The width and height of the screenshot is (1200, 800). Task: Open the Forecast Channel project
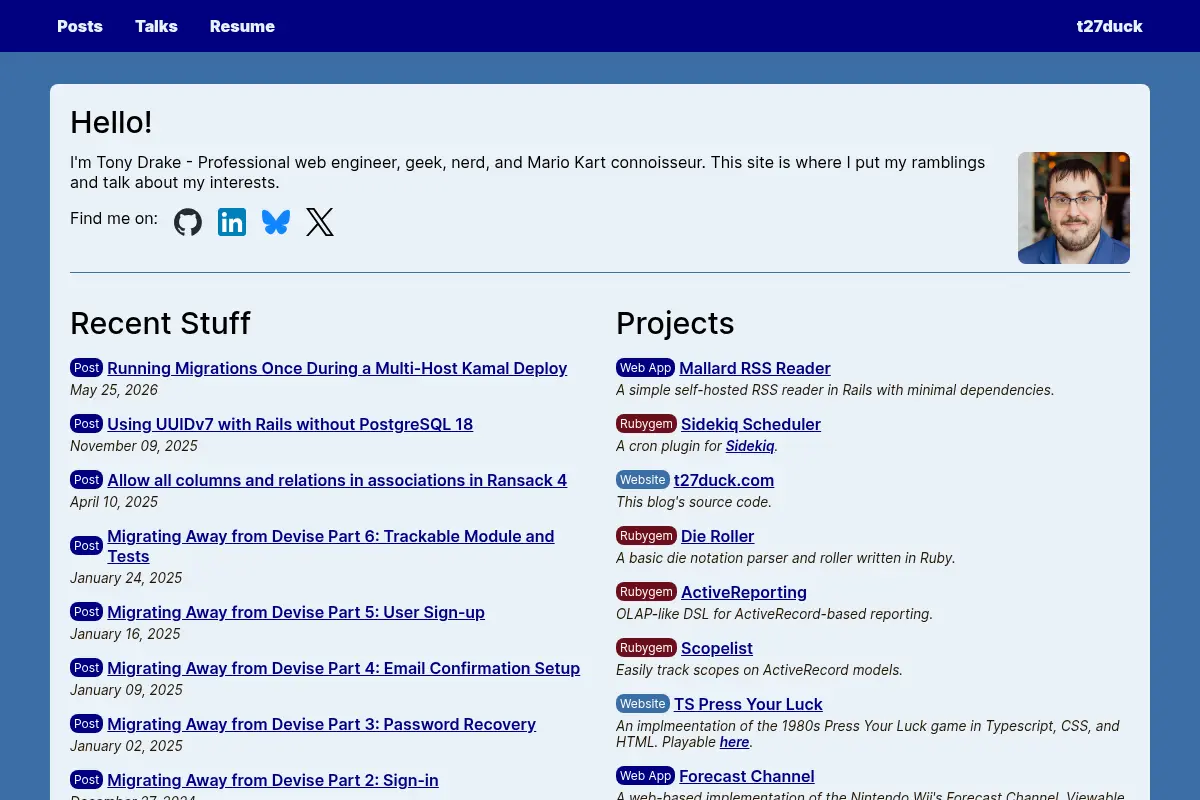tap(747, 776)
